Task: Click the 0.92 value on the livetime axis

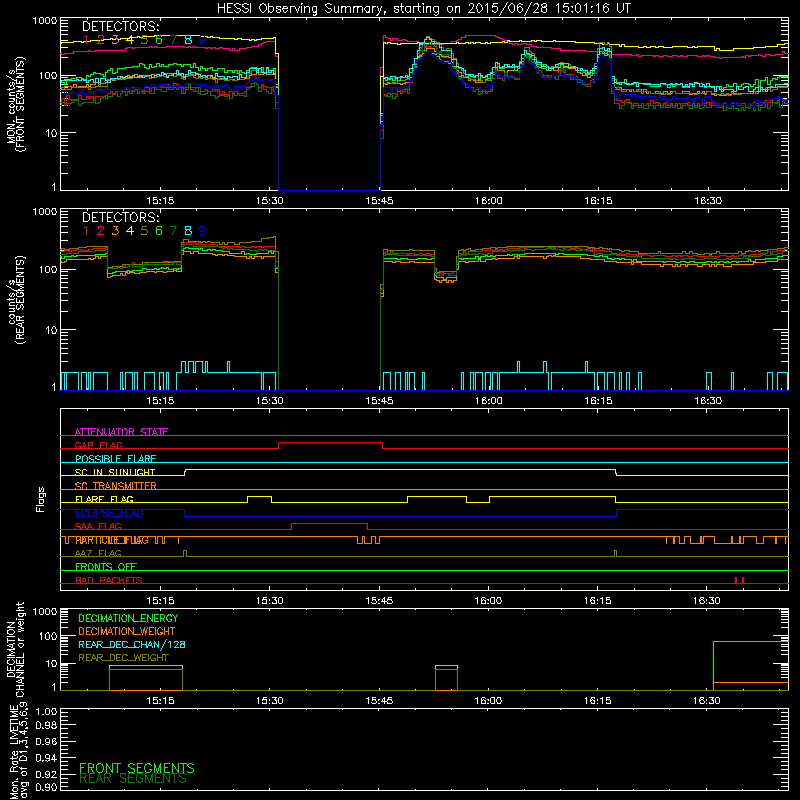Action: (x=46, y=774)
